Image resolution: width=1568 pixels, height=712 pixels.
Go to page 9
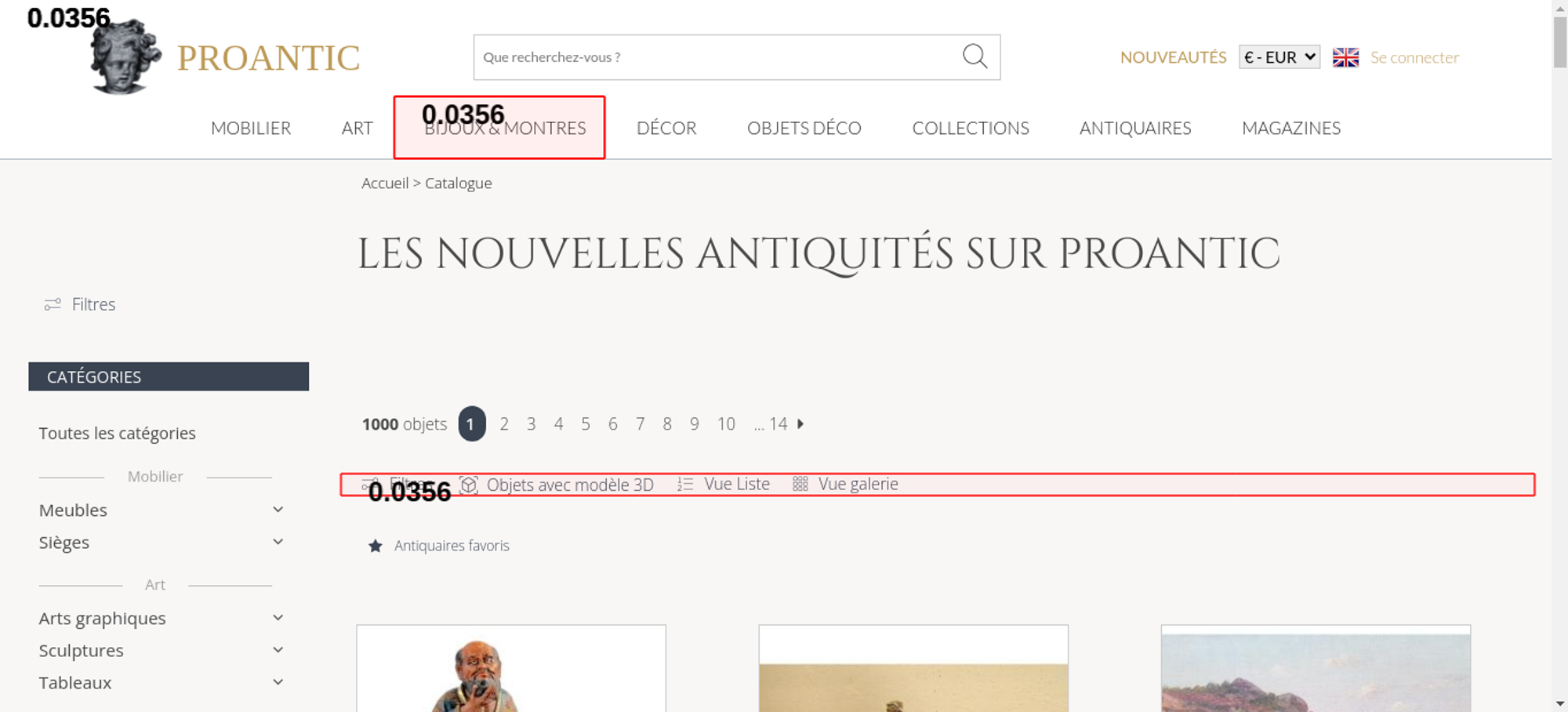click(694, 424)
